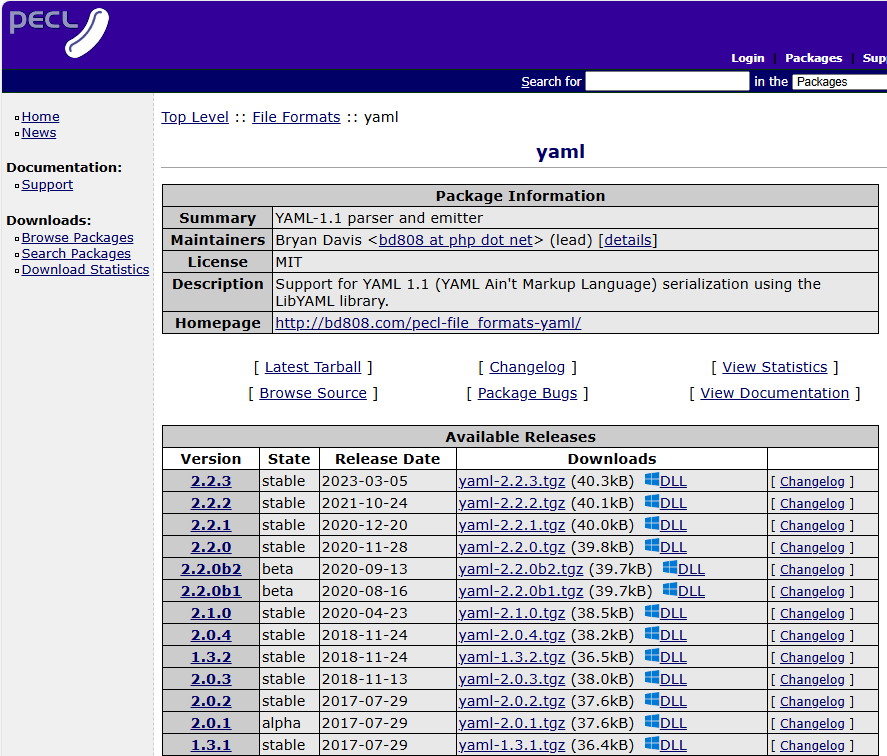Focus the Search for text field
Screen dimensions: 887x756
pyautogui.click(x=668, y=81)
